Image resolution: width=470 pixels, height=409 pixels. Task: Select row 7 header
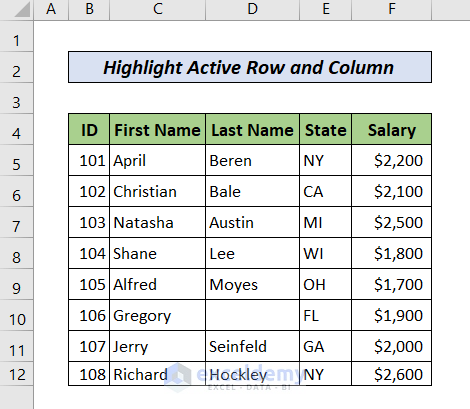(16, 222)
